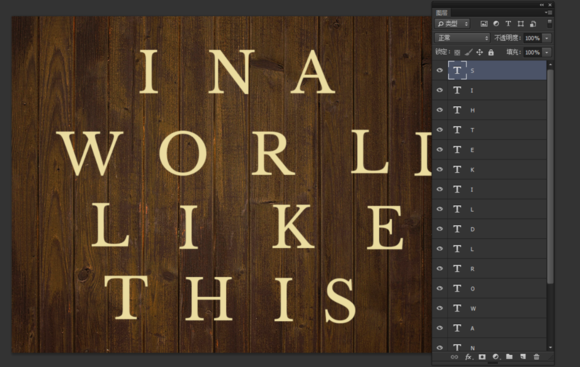Open the 不透明度 opacity slider arrow
Viewport: 580px width, 367px height.
pos(547,38)
